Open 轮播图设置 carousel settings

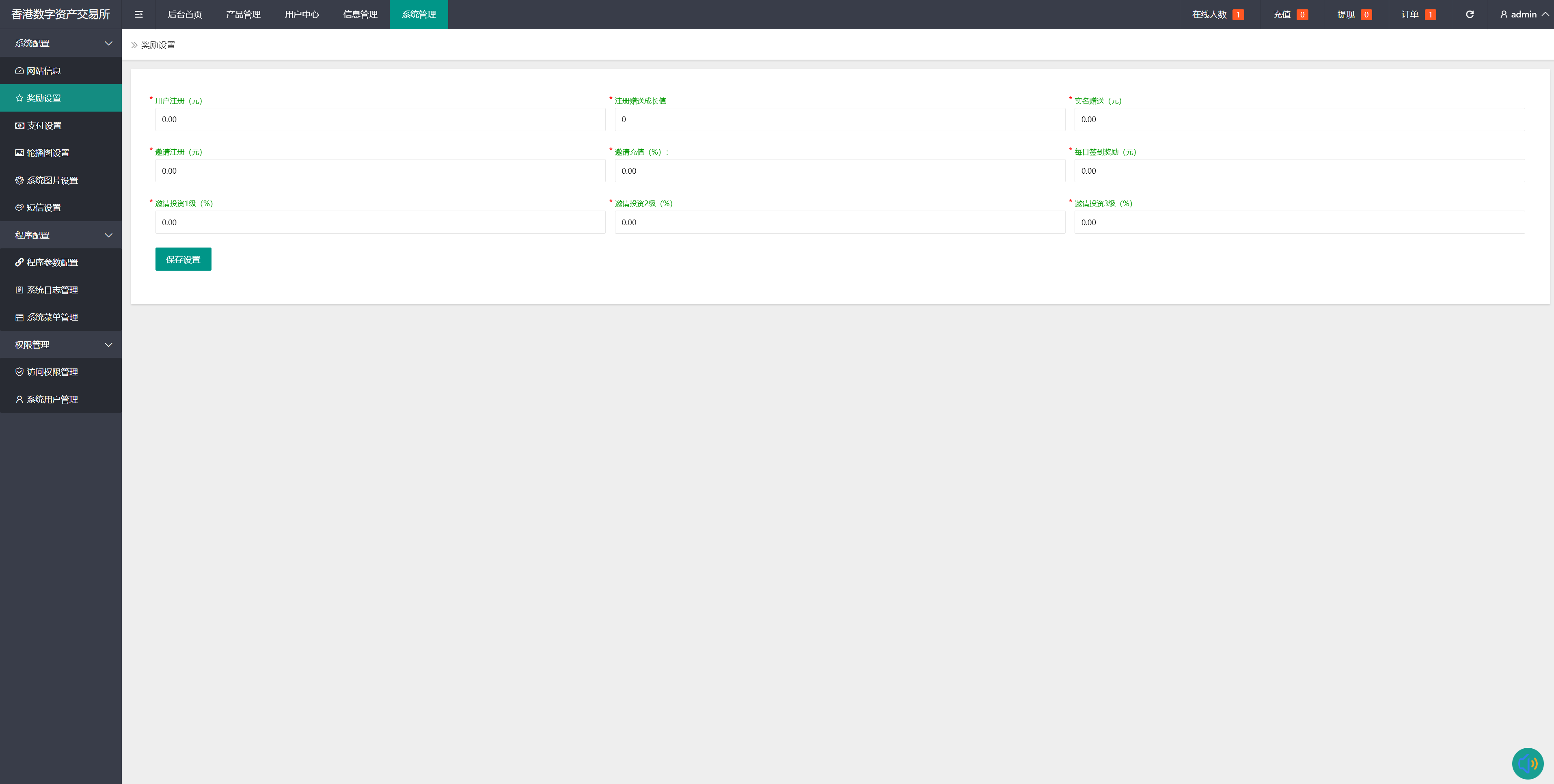coord(47,153)
